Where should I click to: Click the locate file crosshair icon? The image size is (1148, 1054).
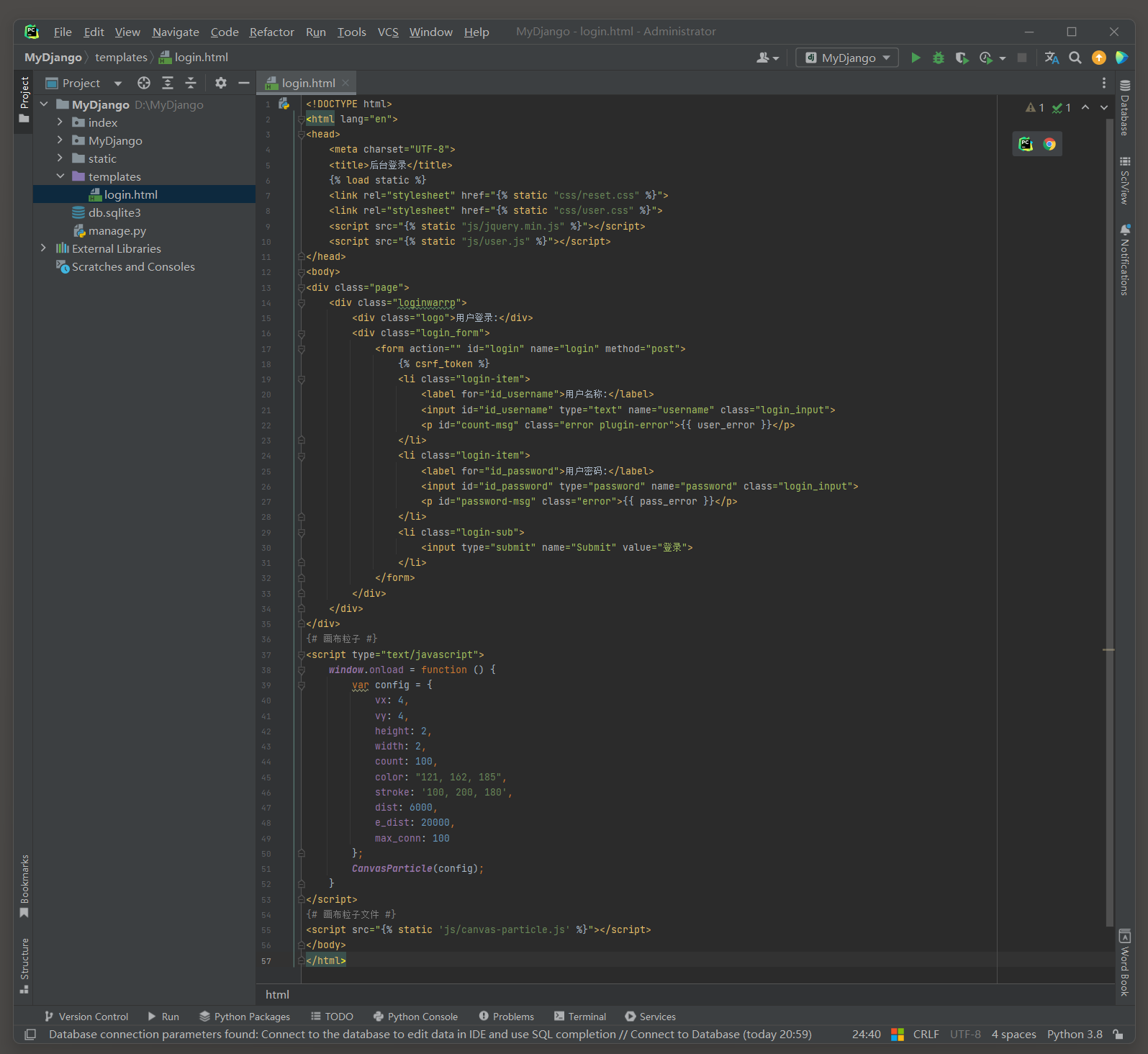(144, 83)
